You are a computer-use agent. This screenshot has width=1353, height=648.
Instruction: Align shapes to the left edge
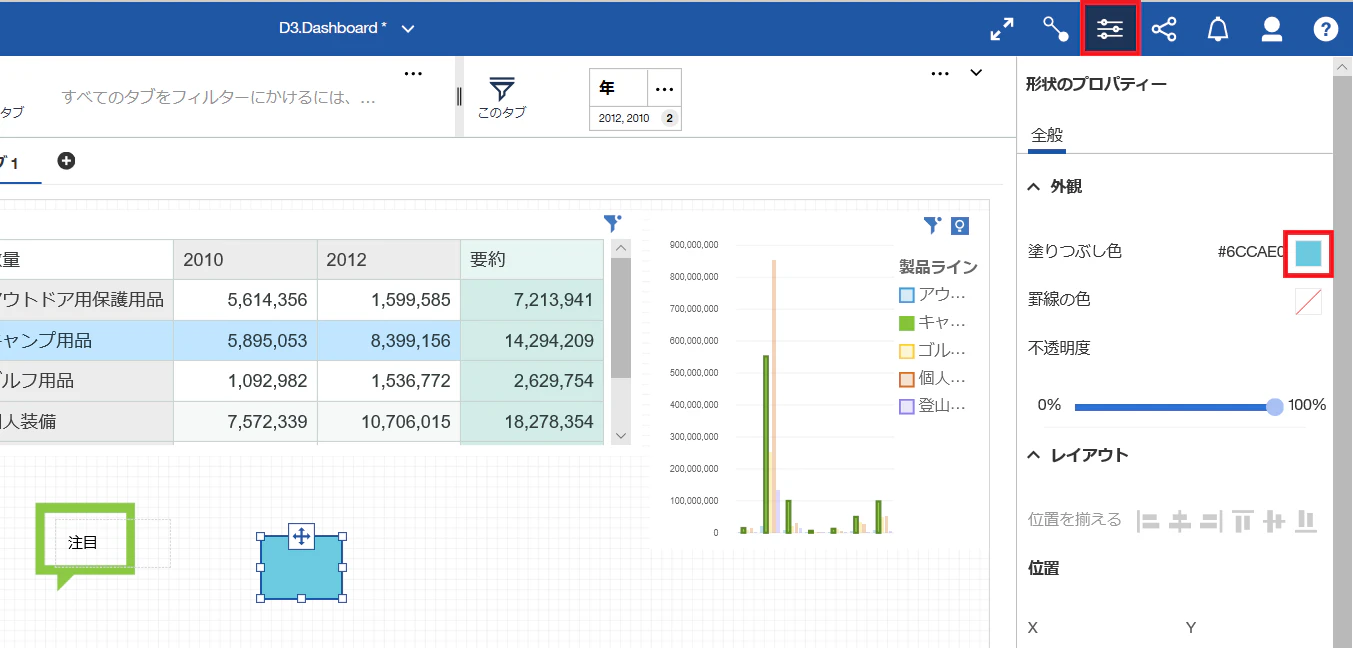[1149, 521]
